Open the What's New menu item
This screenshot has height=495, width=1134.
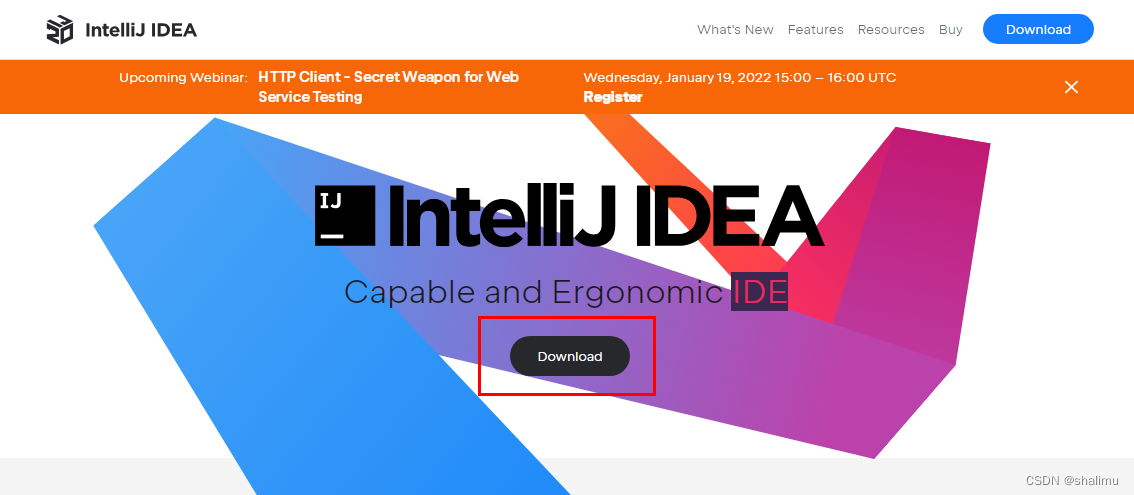click(x=735, y=30)
